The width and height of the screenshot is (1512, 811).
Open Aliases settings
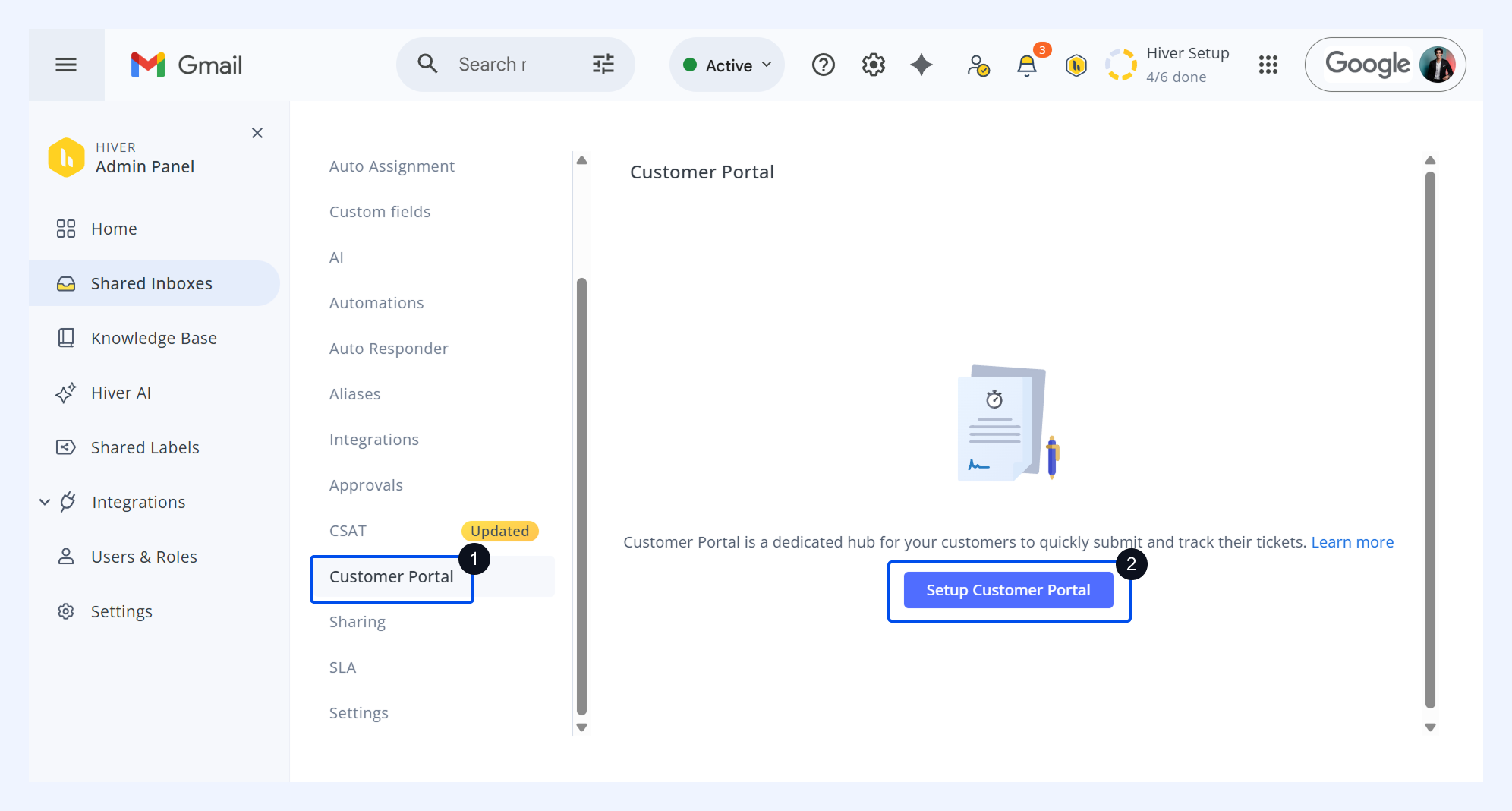(354, 394)
